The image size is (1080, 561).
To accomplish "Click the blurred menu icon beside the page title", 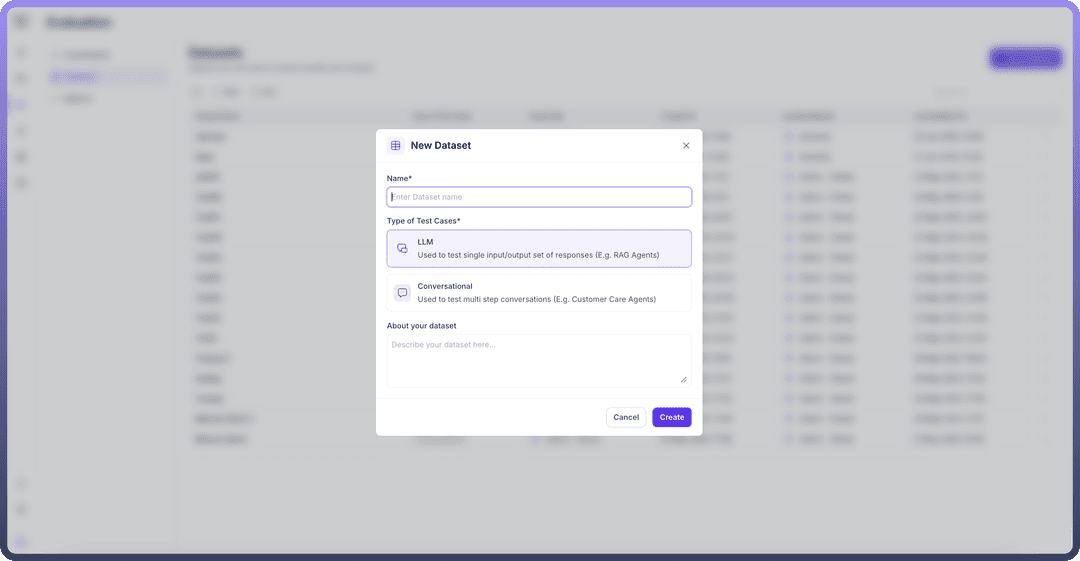I will click(x=22, y=22).
